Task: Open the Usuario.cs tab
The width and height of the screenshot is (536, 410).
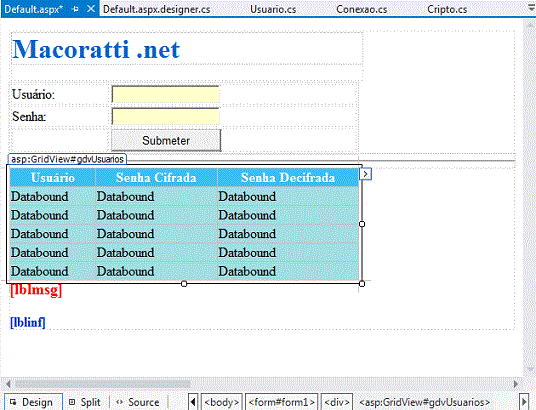Action: tap(273, 9)
